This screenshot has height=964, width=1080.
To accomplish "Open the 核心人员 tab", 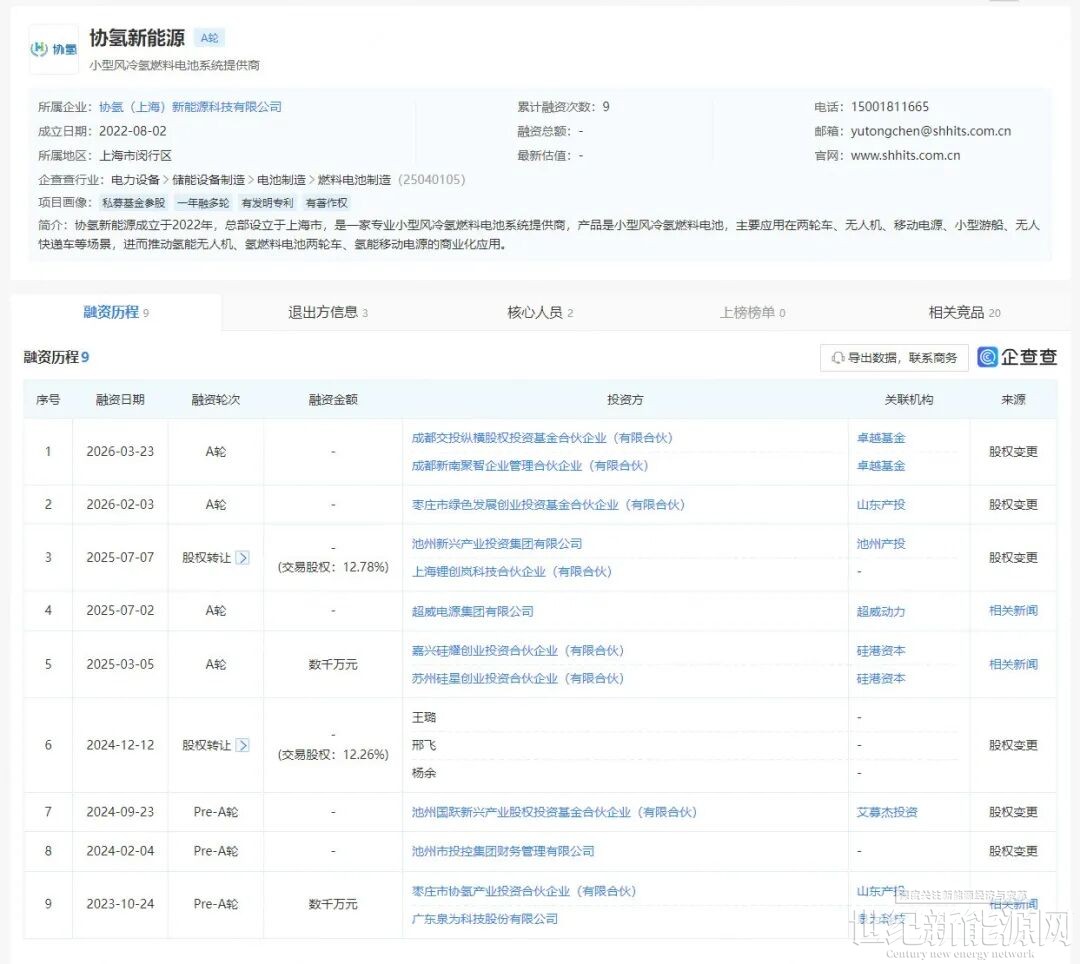I will coord(540,312).
